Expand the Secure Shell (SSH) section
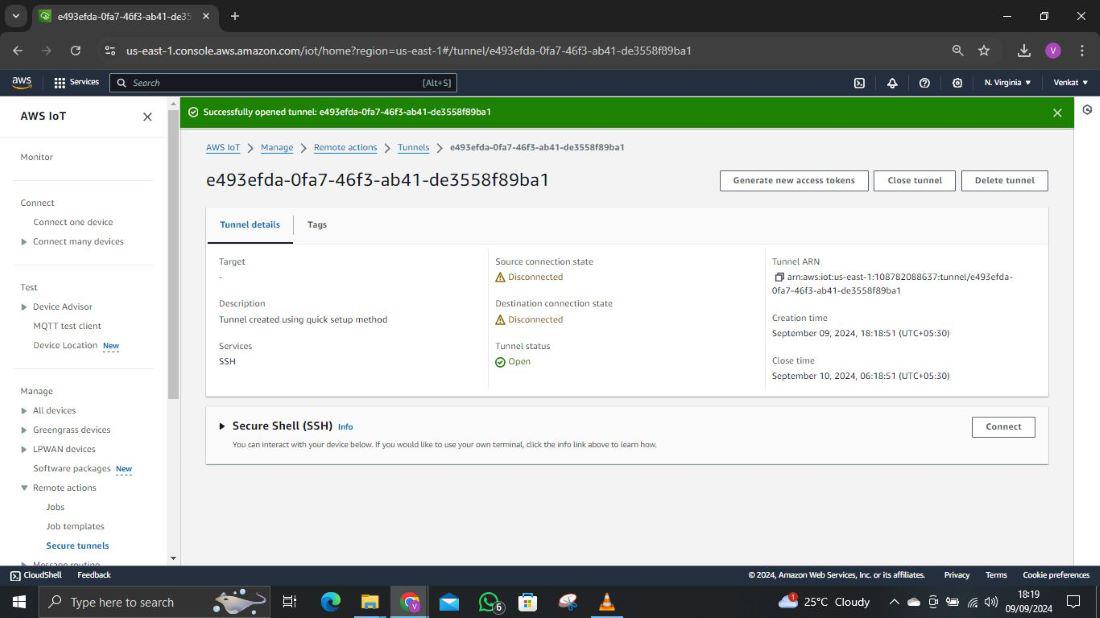The width and height of the screenshot is (1100, 618). coord(222,426)
